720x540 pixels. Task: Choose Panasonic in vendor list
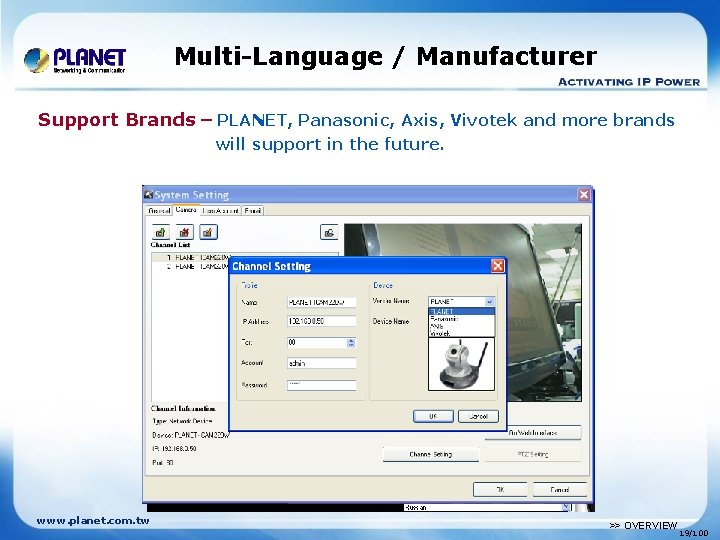(461, 319)
